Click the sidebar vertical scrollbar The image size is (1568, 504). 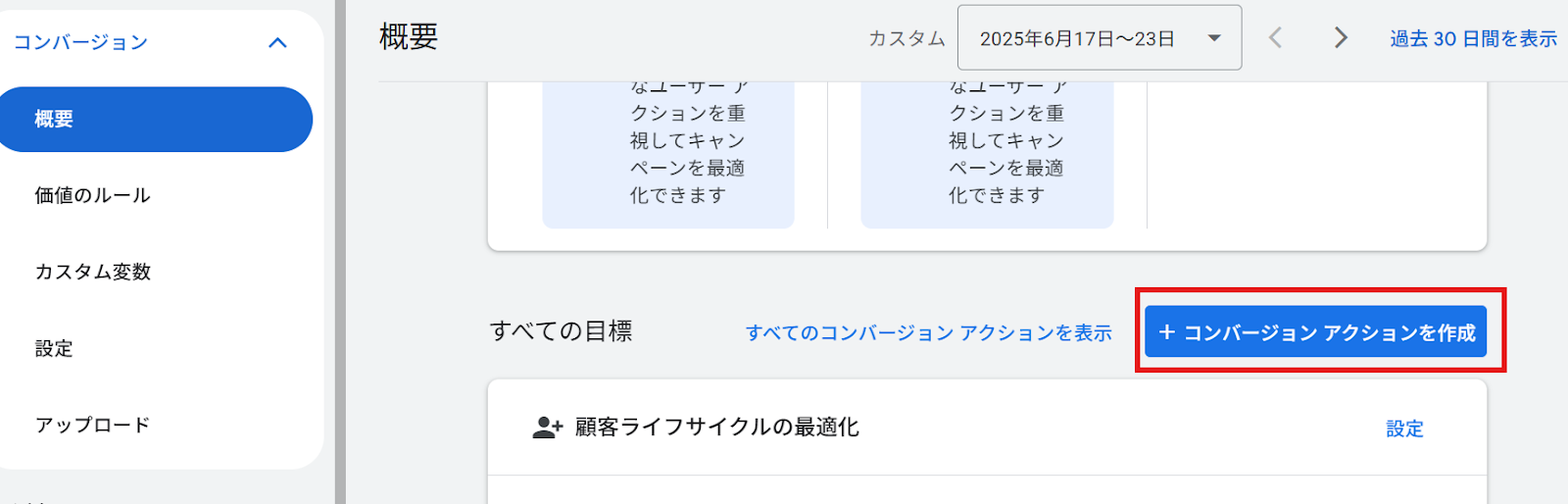340,252
